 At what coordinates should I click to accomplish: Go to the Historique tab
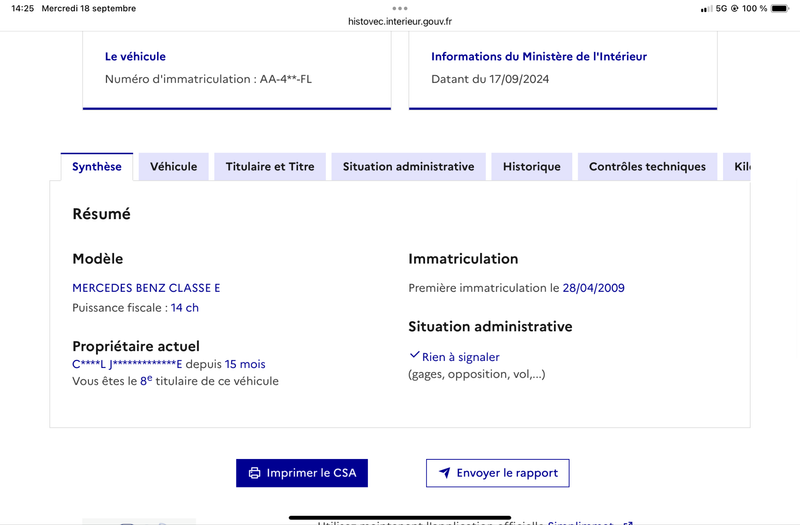click(x=532, y=167)
